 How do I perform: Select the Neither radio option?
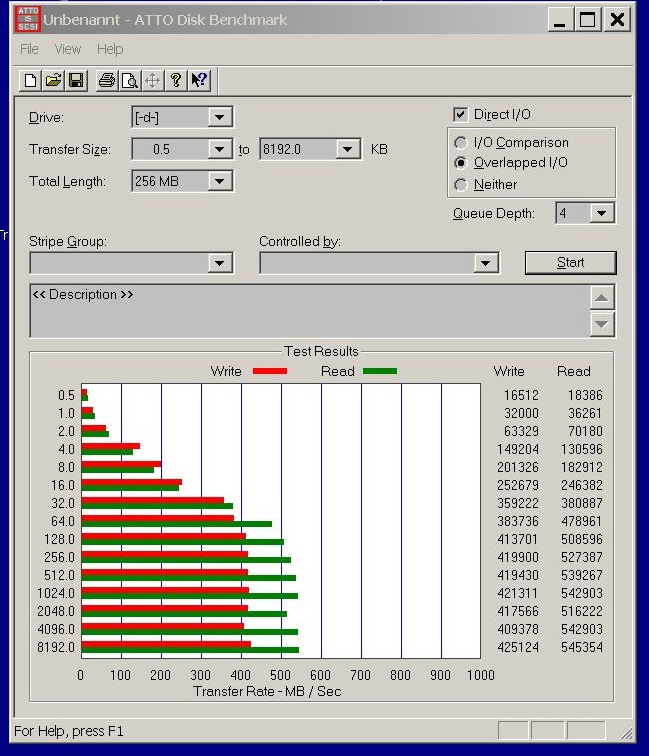pos(460,185)
